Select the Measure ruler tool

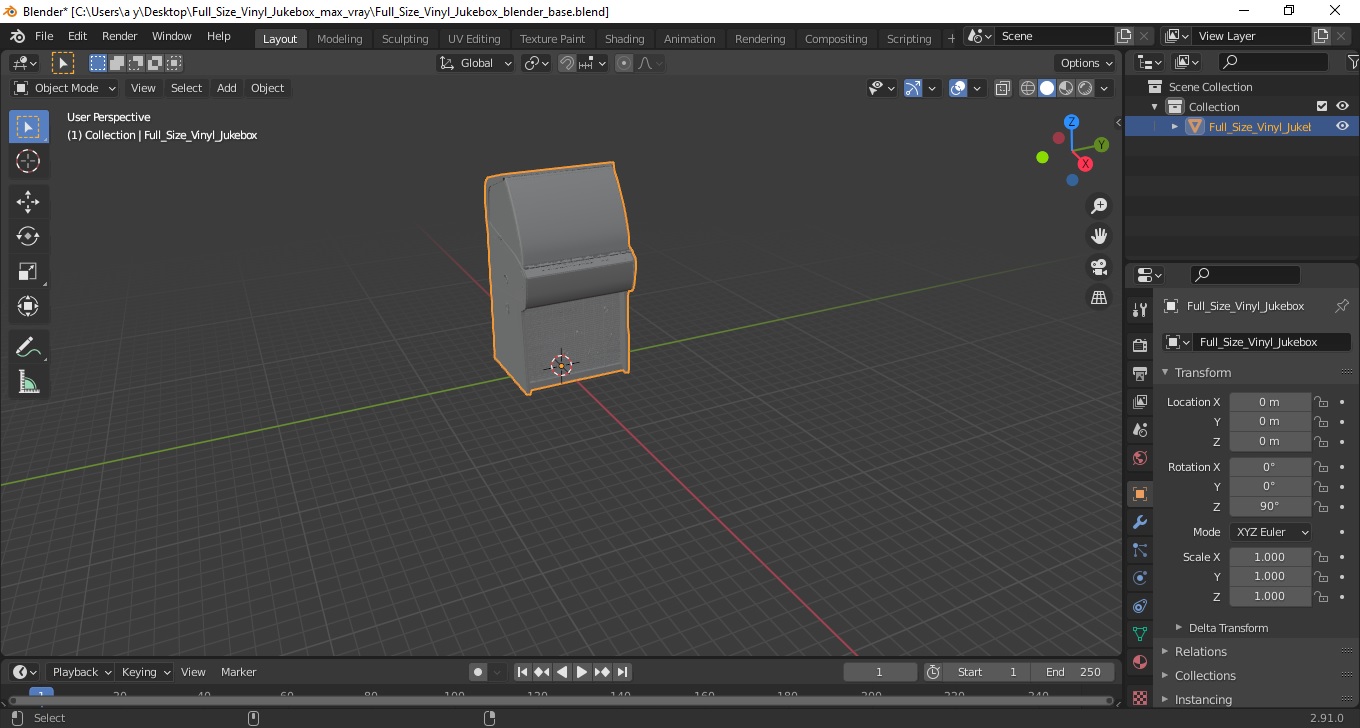pyautogui.click(x=28, y=382)
